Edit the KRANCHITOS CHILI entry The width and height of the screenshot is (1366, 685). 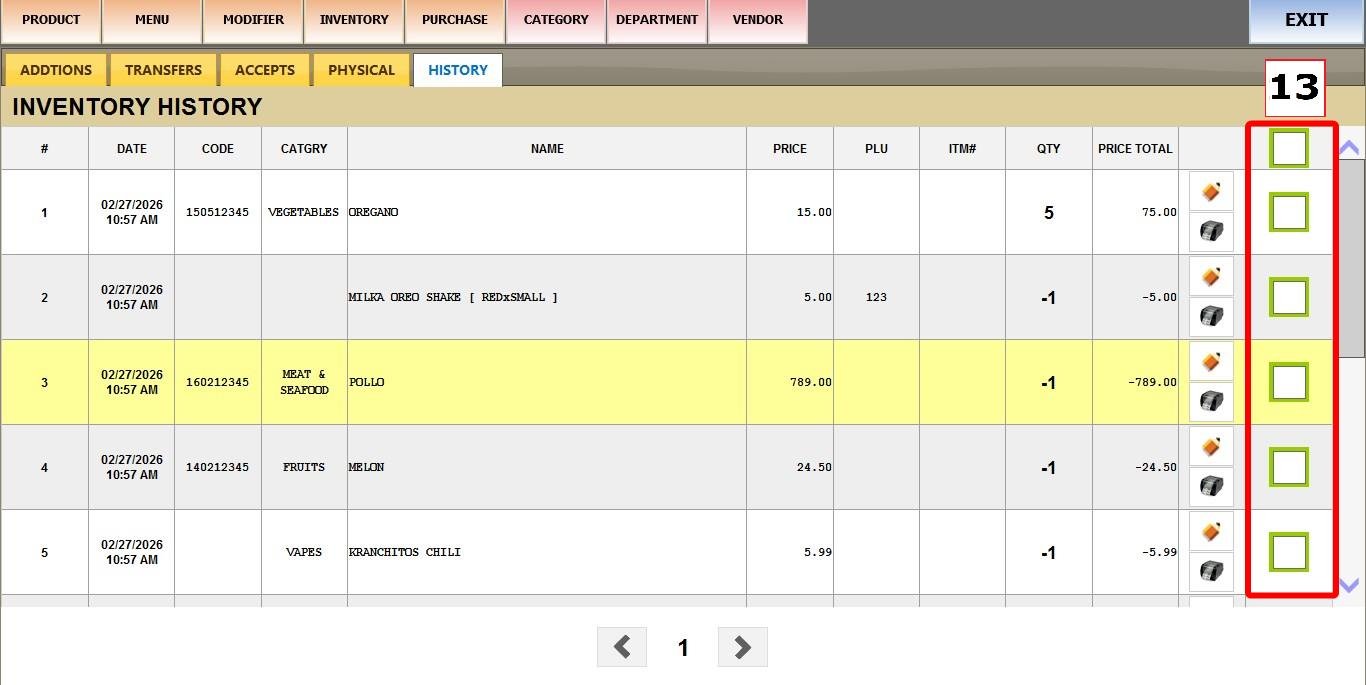coord(1211,531)
